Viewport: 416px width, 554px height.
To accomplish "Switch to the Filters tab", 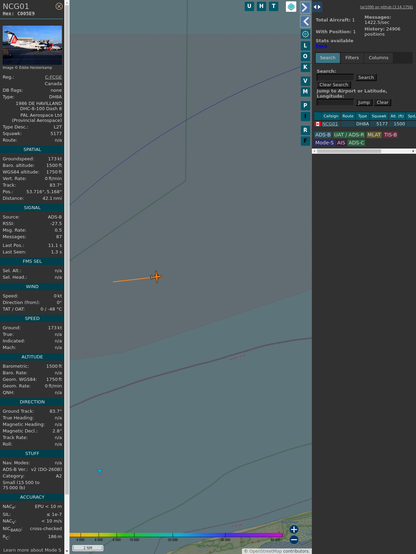I will point(352,58).
